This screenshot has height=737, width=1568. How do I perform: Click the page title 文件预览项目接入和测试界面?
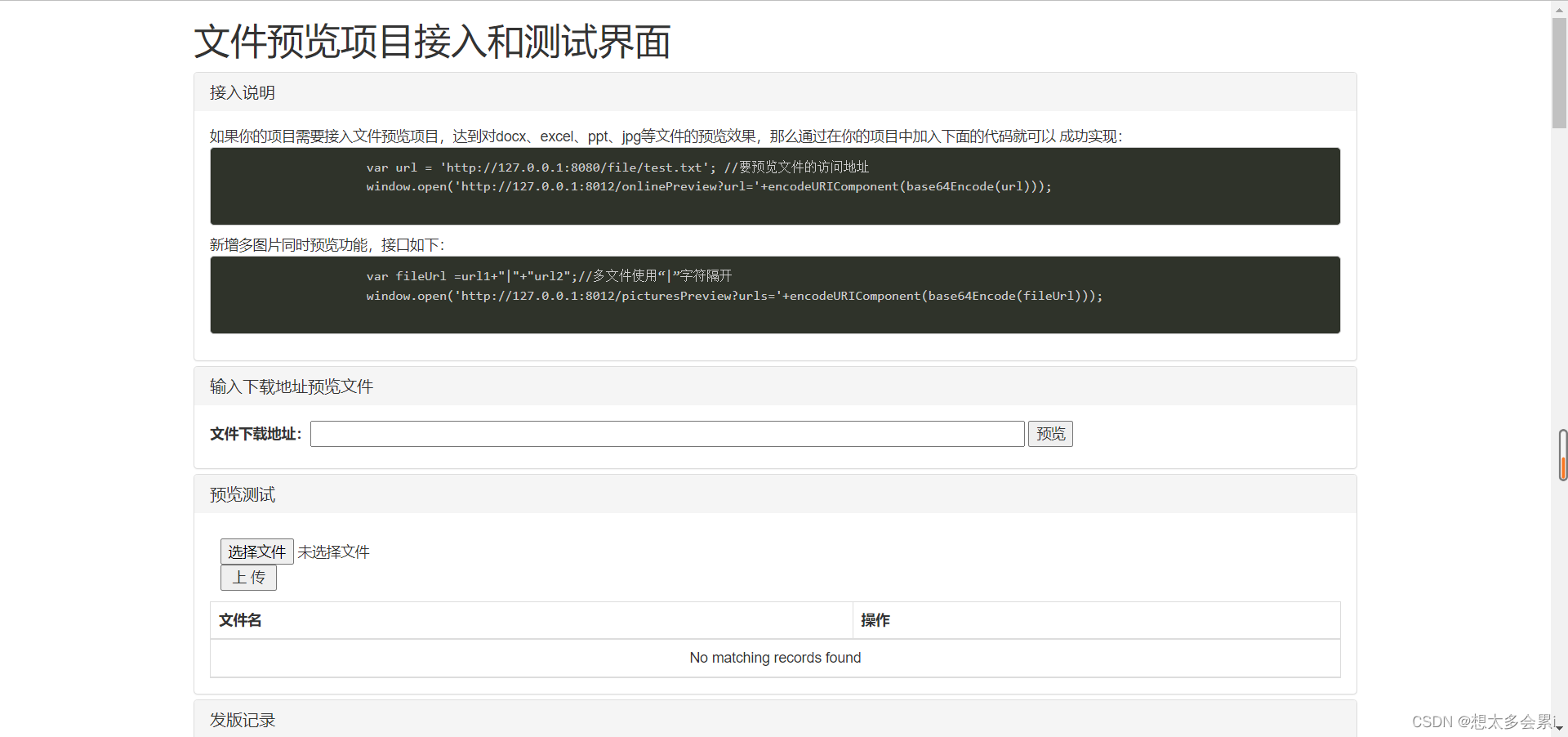tap(432, 42)
